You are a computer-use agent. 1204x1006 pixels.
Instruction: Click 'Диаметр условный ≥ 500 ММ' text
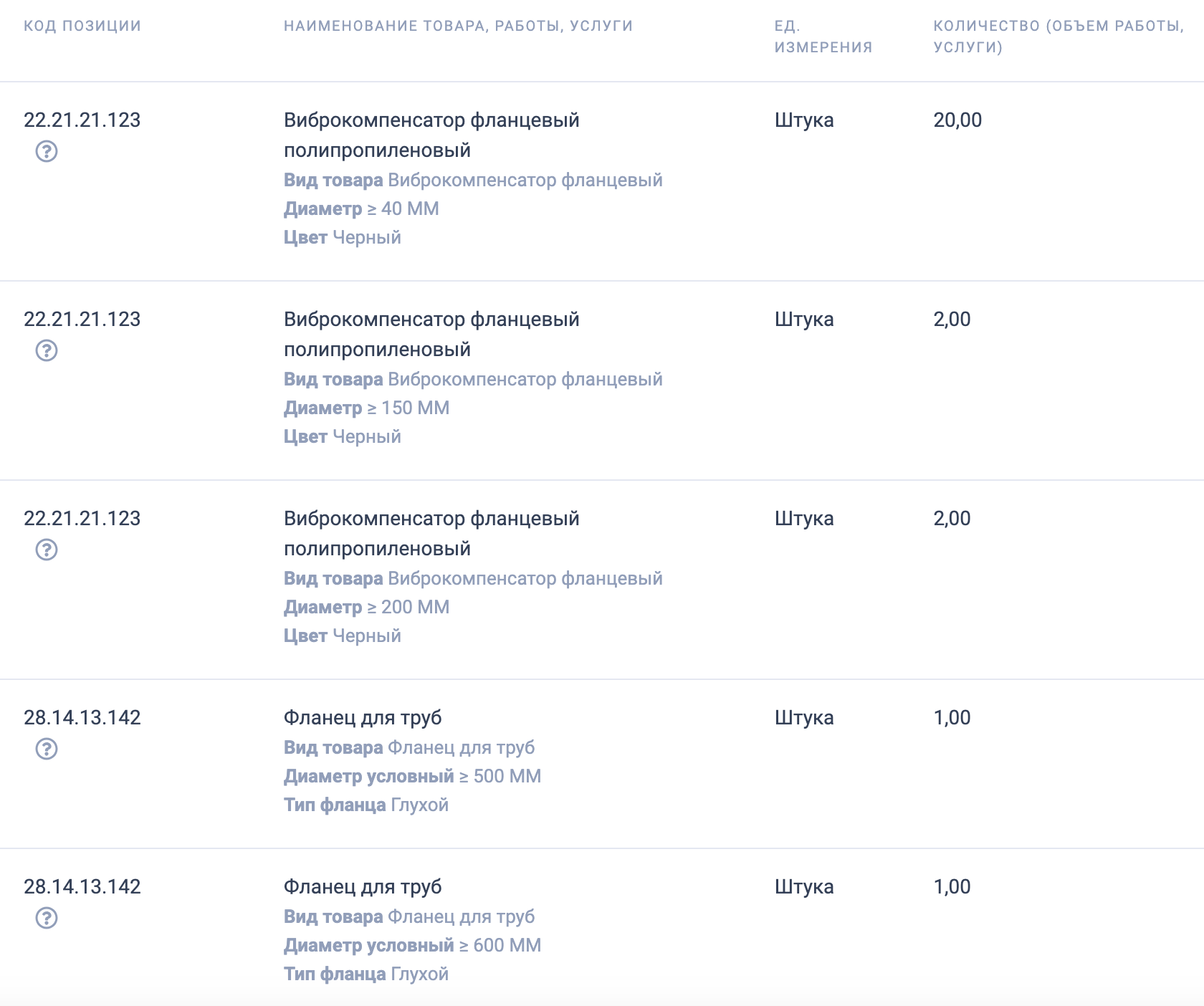(412, 776)
